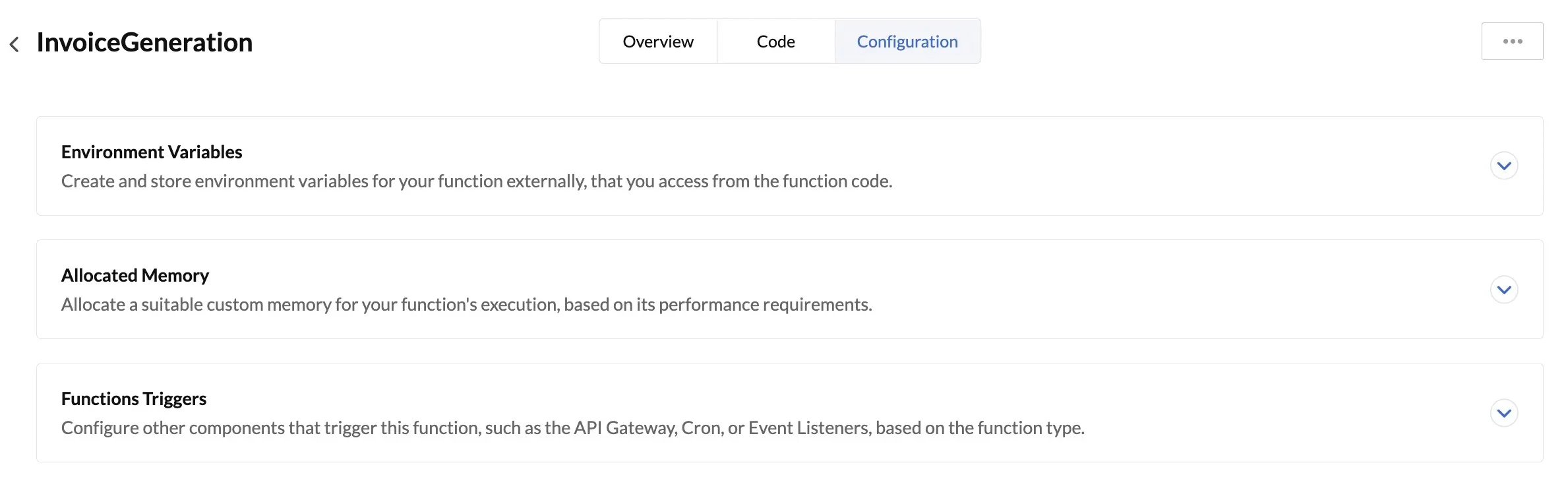Click the Allocated Memory heading
Screen dimensions: 1568x502
click(x=135, y=275)
